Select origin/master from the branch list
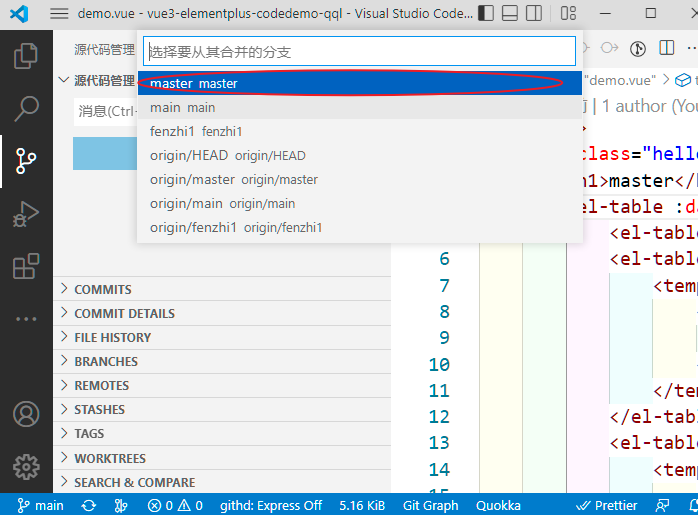698x515 pixels. [360, 179]
